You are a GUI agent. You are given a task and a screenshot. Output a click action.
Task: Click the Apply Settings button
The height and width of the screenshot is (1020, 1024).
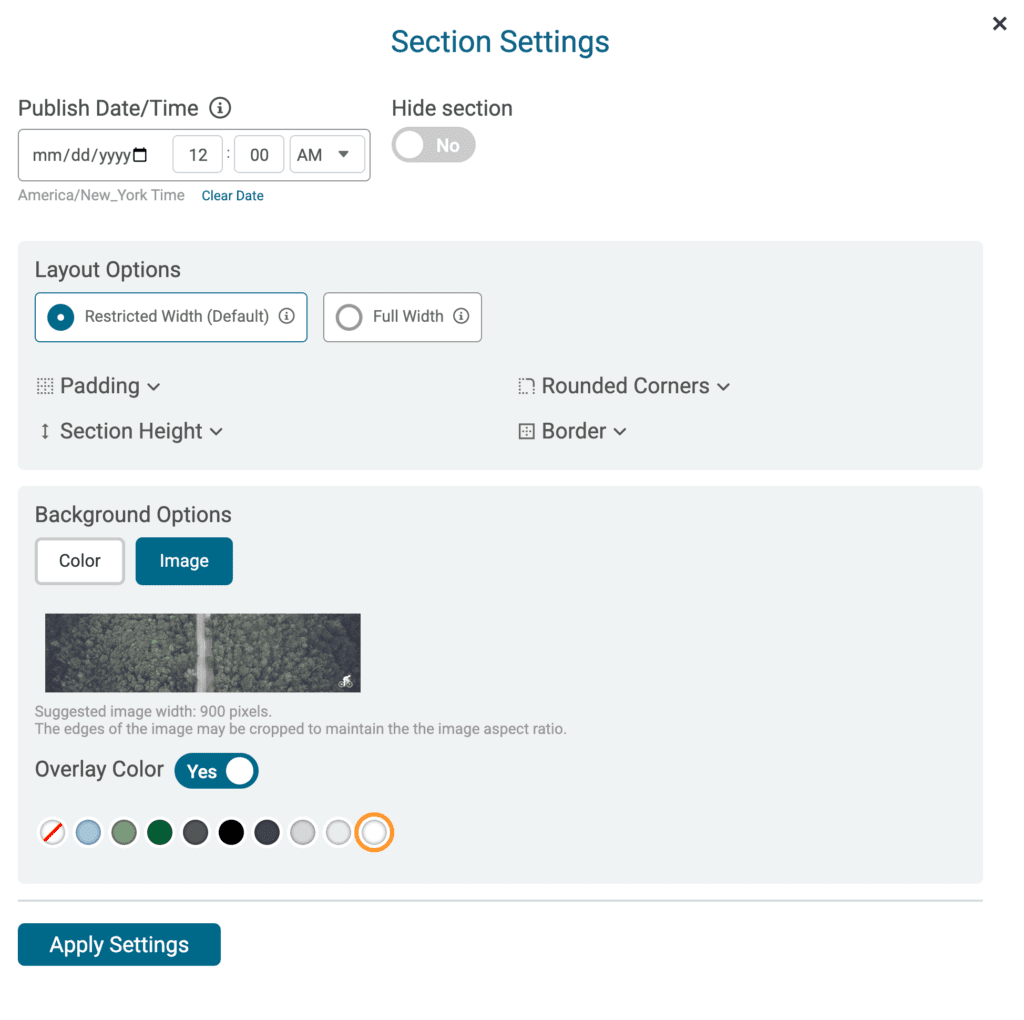[120, 944]
